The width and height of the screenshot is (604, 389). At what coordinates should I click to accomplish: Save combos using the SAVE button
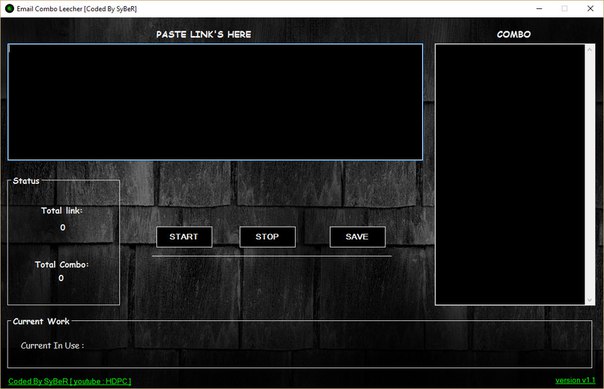tap(357, 237)
